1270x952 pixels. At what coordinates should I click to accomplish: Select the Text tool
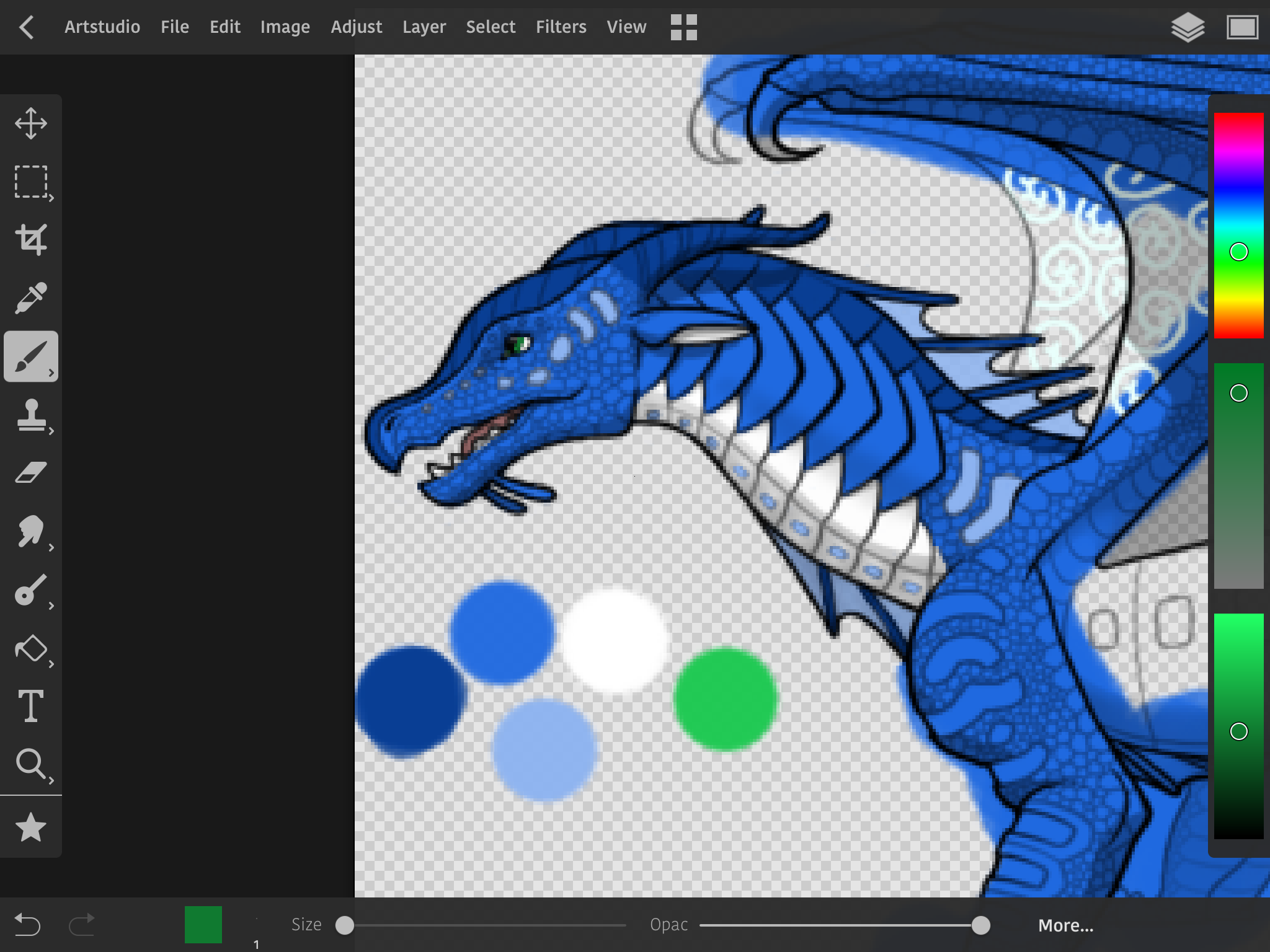(31, 706)
